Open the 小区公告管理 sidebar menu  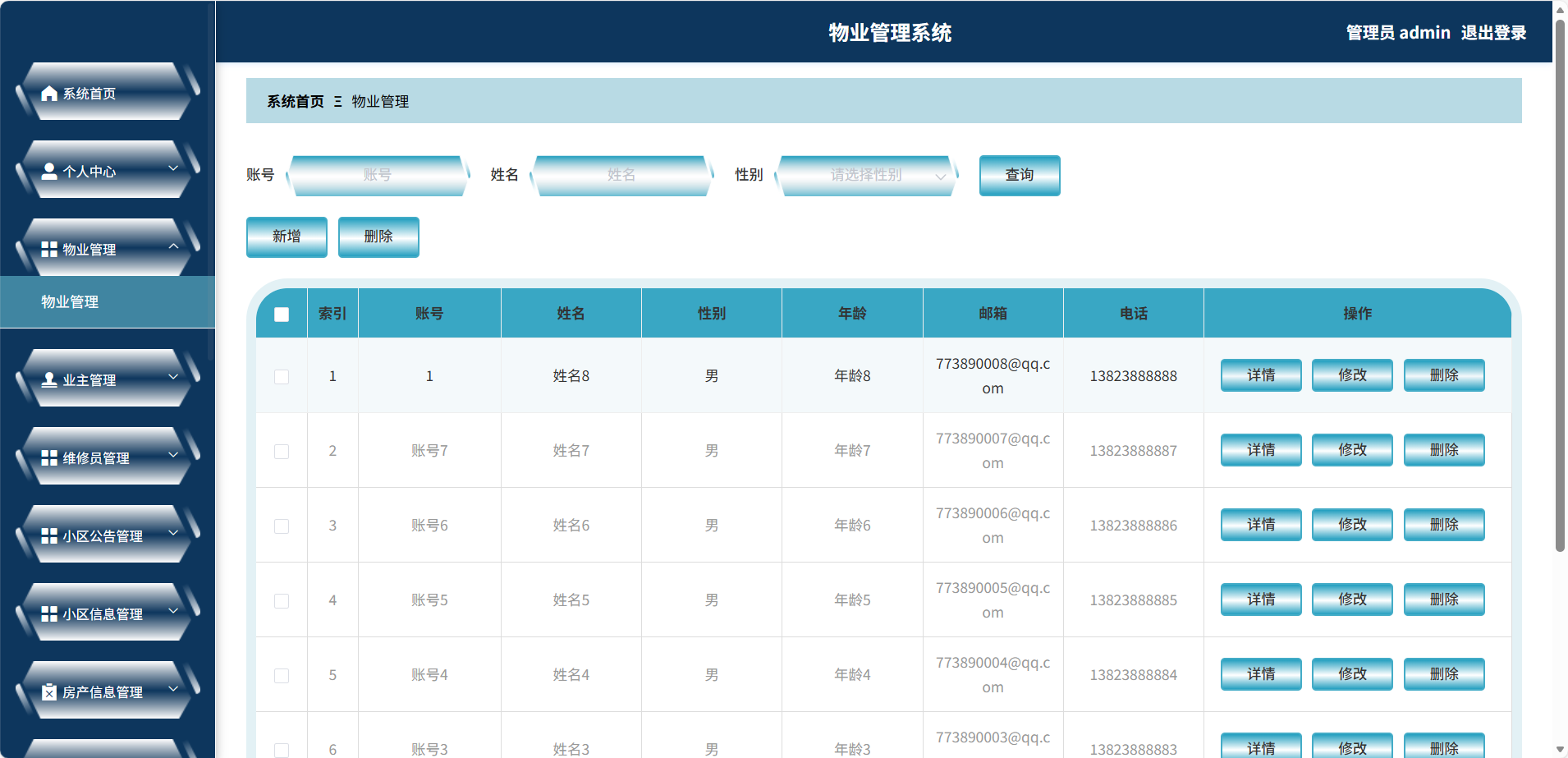(x=108, y=534)
